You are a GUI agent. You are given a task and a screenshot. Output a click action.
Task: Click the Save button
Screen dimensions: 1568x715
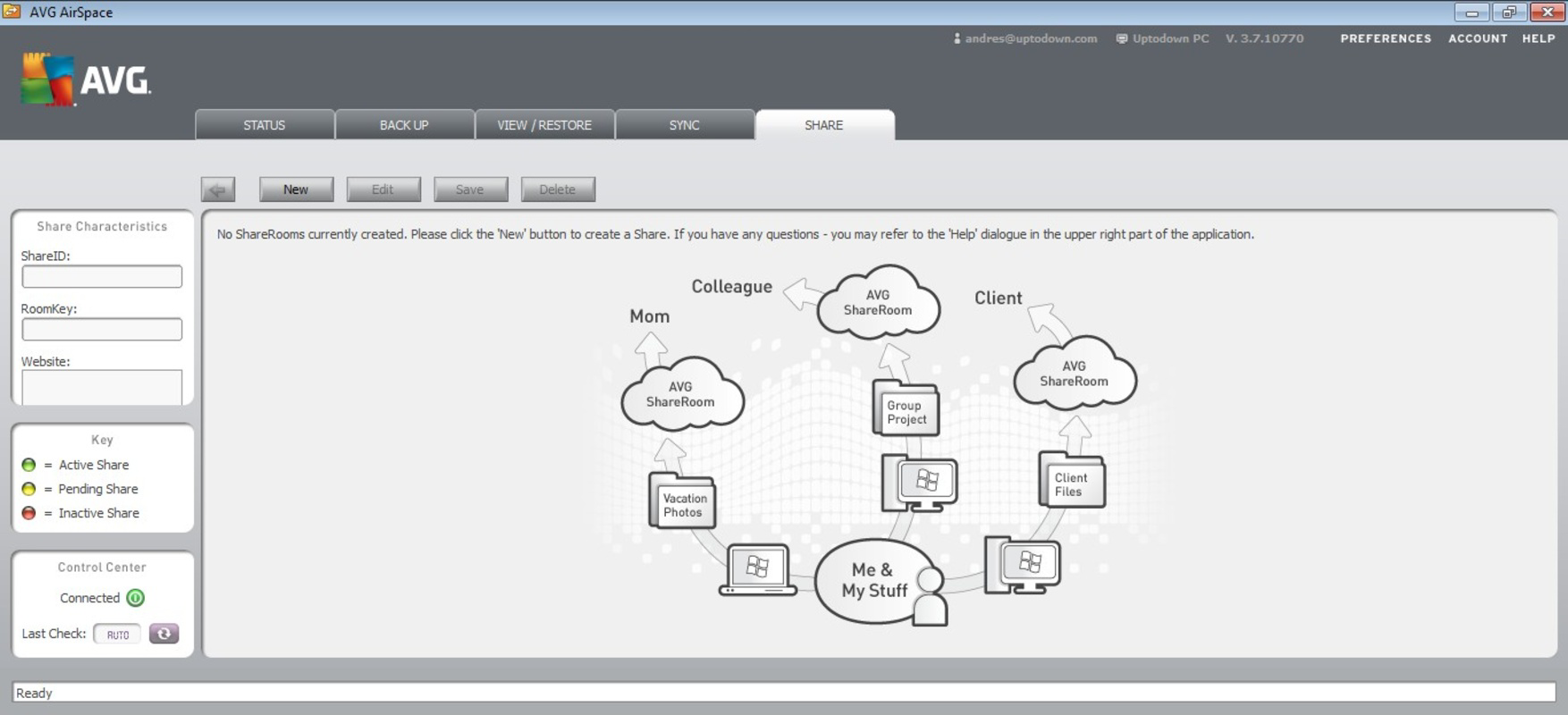470,189
